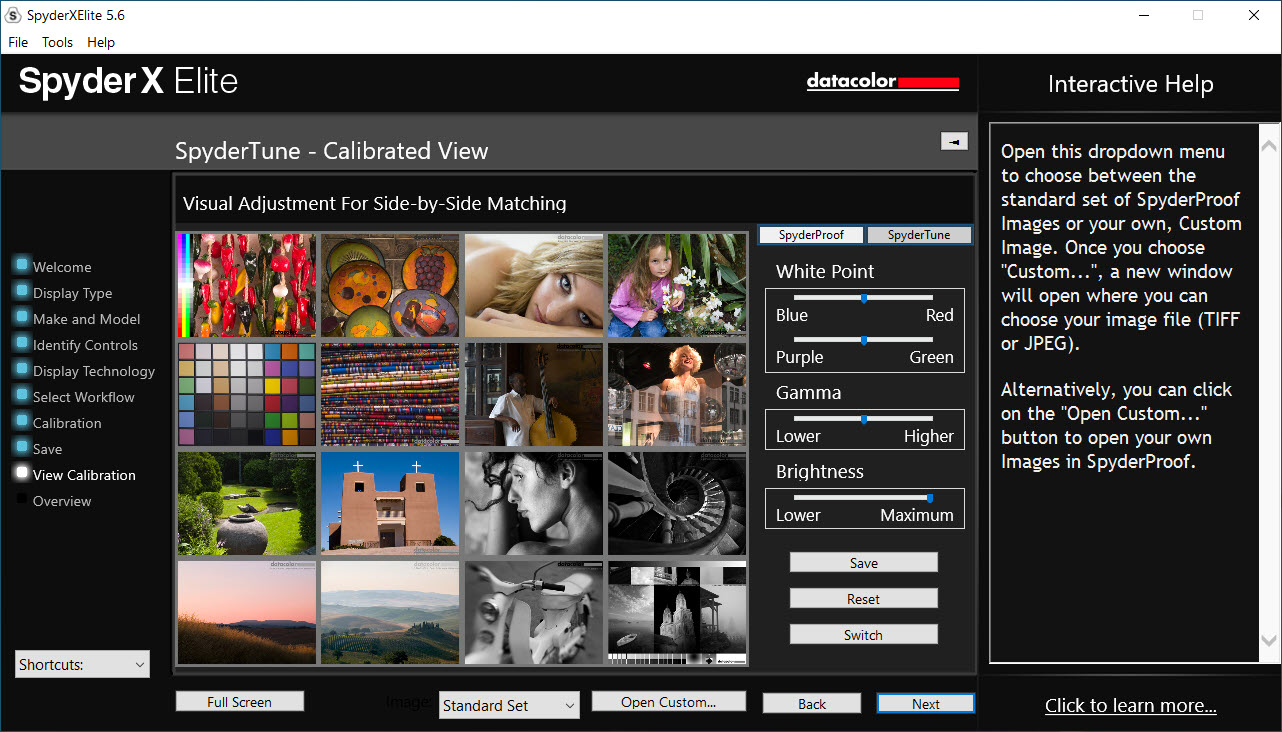The image size is (1282, 732).
Task: Click the Switch button
Action: [x=864, y=635]
